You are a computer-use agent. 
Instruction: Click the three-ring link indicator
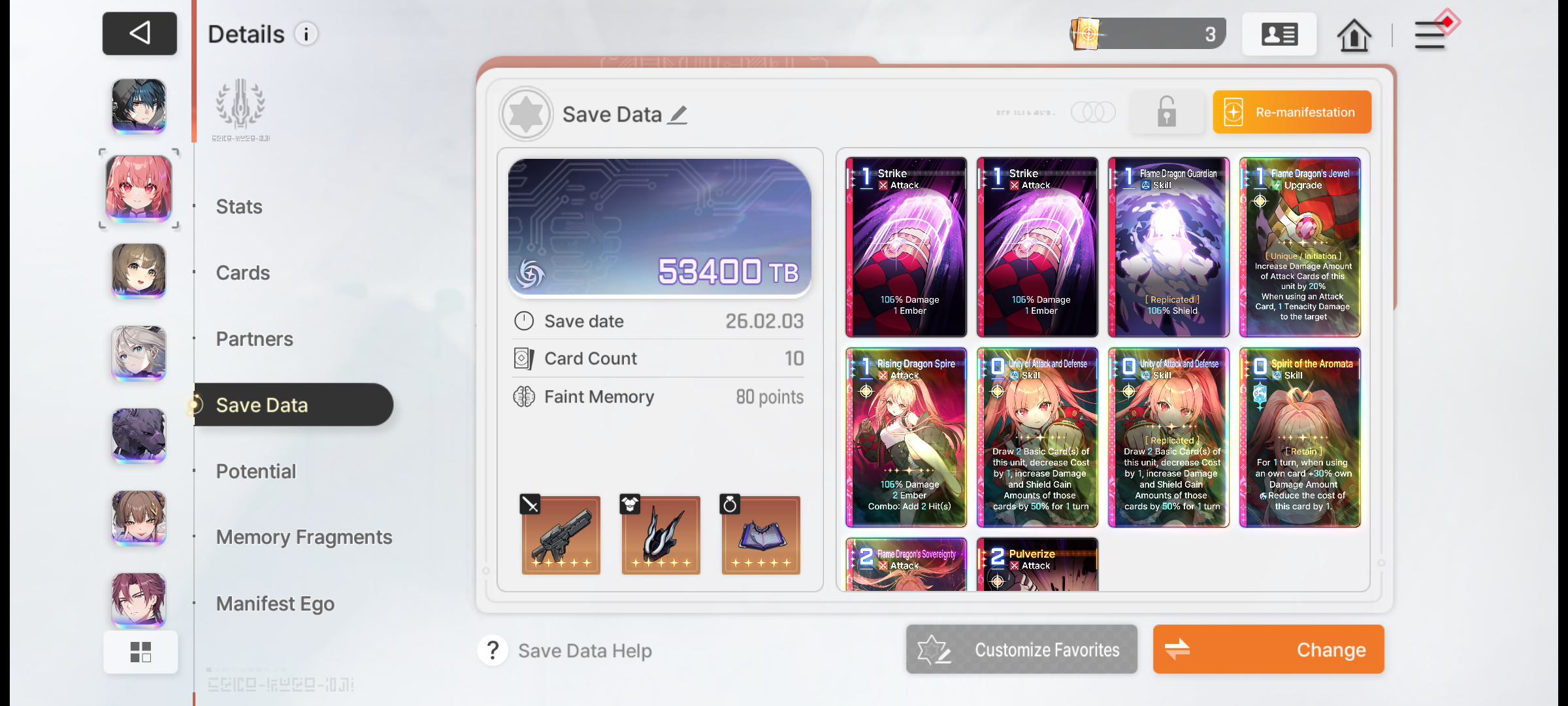pyautogui.click(x=1093, y=112)
